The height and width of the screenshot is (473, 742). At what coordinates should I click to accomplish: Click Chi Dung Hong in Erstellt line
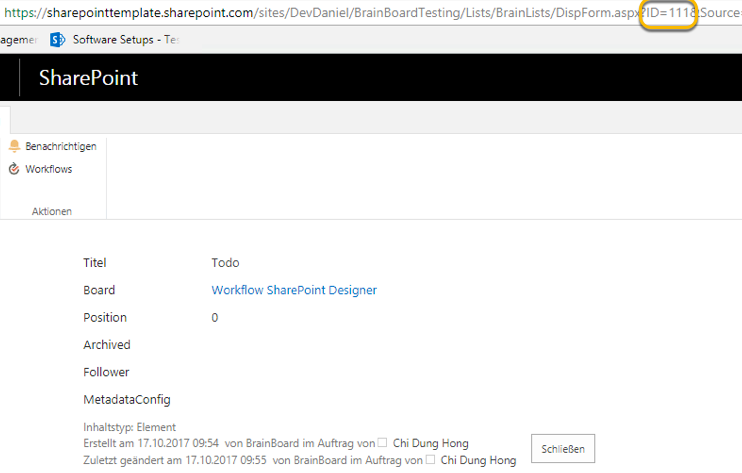[431, 443]
